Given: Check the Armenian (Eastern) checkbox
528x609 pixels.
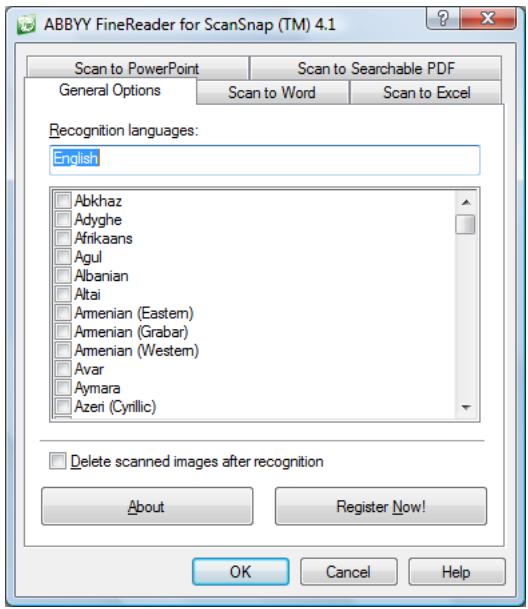Looking at the screenshot, I should pyautogui.click(x=63, y=313).
